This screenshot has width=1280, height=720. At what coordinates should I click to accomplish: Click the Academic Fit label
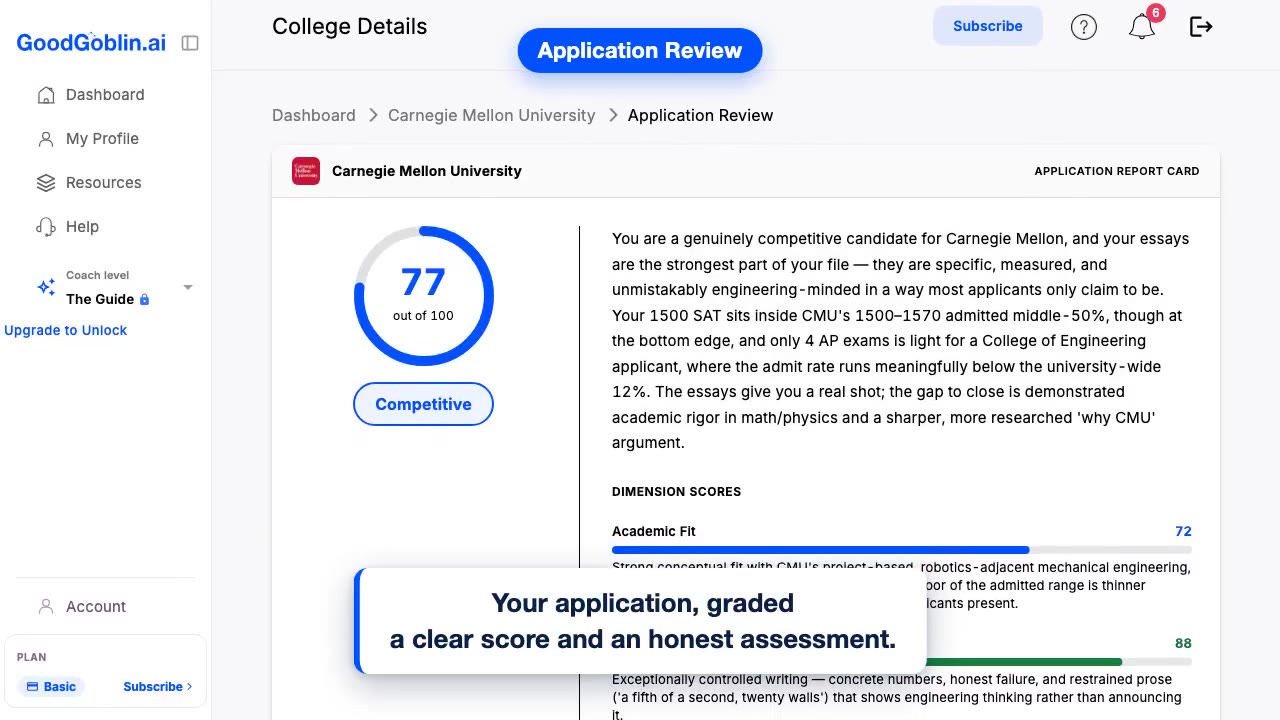click(654, 531)
